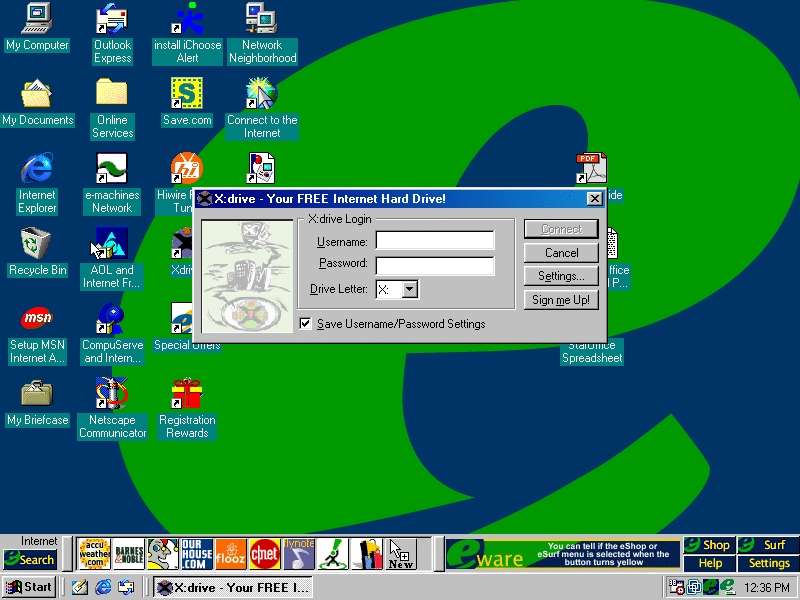Open the AccuWeather.com toolbar shortcut
This screenshot has height=600, width=800.
pyautogui.click(x=95, y=553)
